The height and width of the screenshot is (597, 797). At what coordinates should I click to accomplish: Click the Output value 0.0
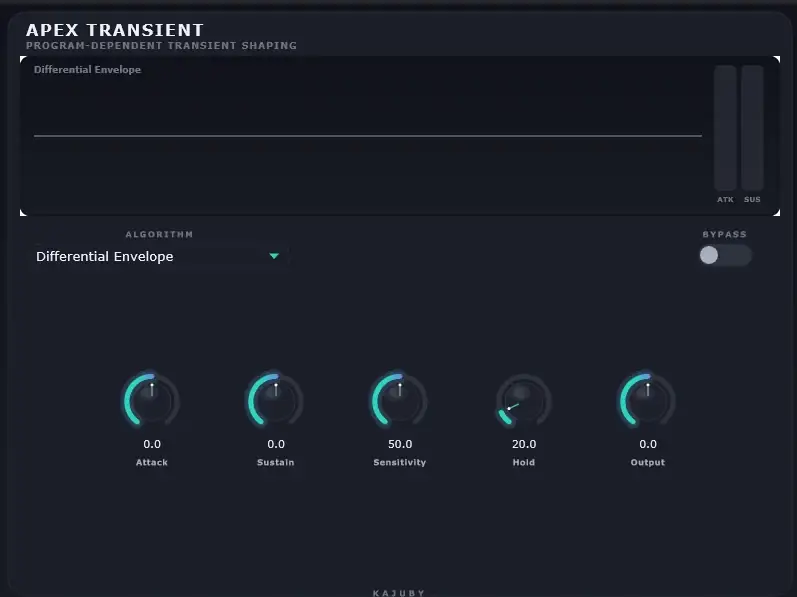click(x=648, y=444)
